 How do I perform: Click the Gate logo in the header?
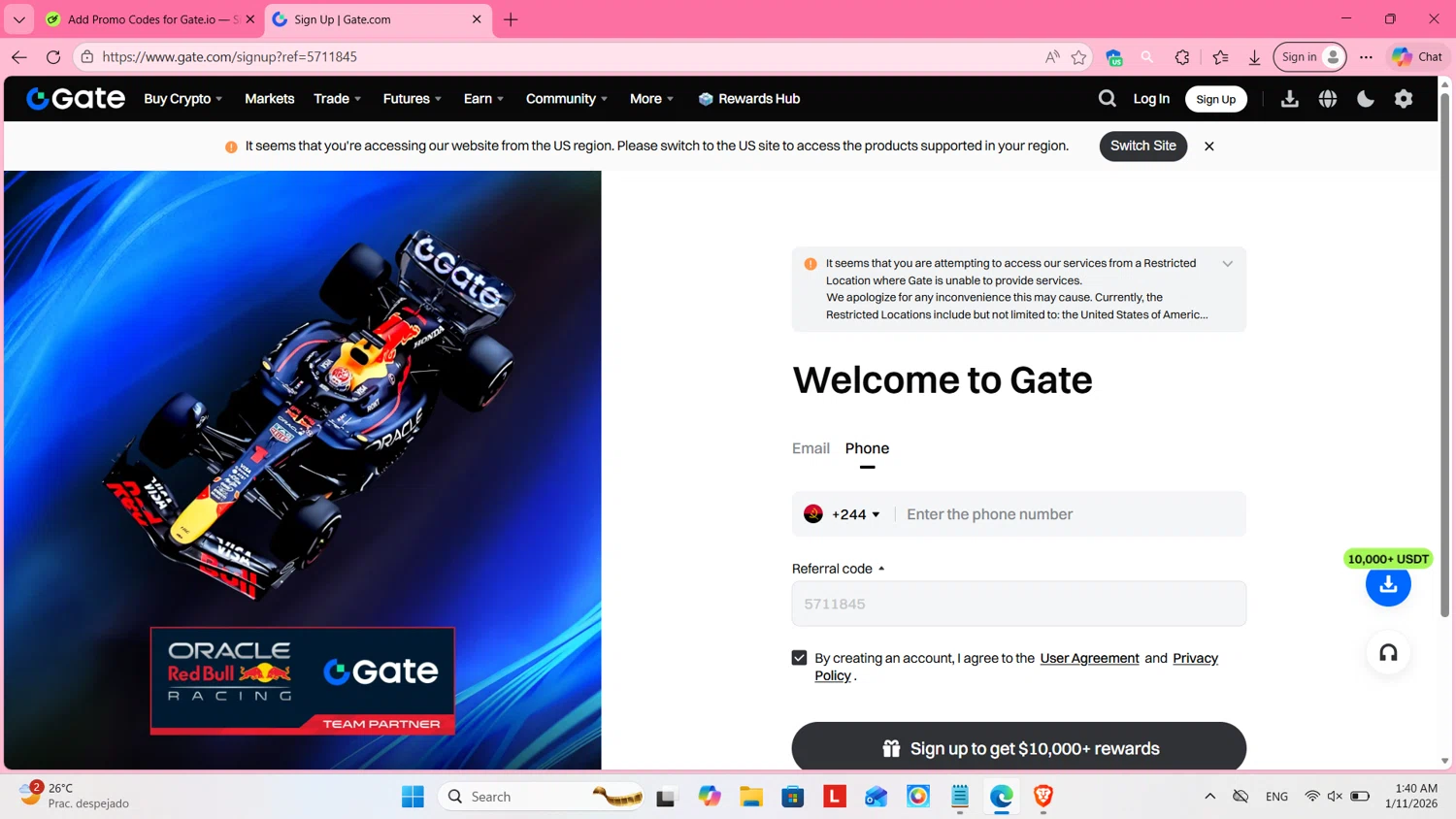[76, 99]
